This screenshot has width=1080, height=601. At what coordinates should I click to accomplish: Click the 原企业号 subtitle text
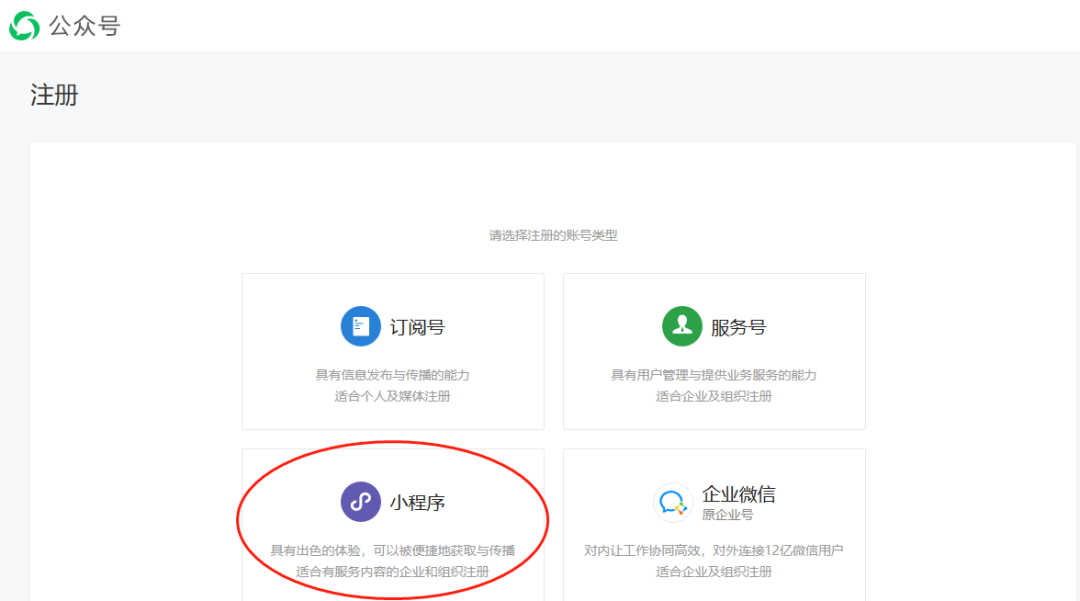(727, 515)
